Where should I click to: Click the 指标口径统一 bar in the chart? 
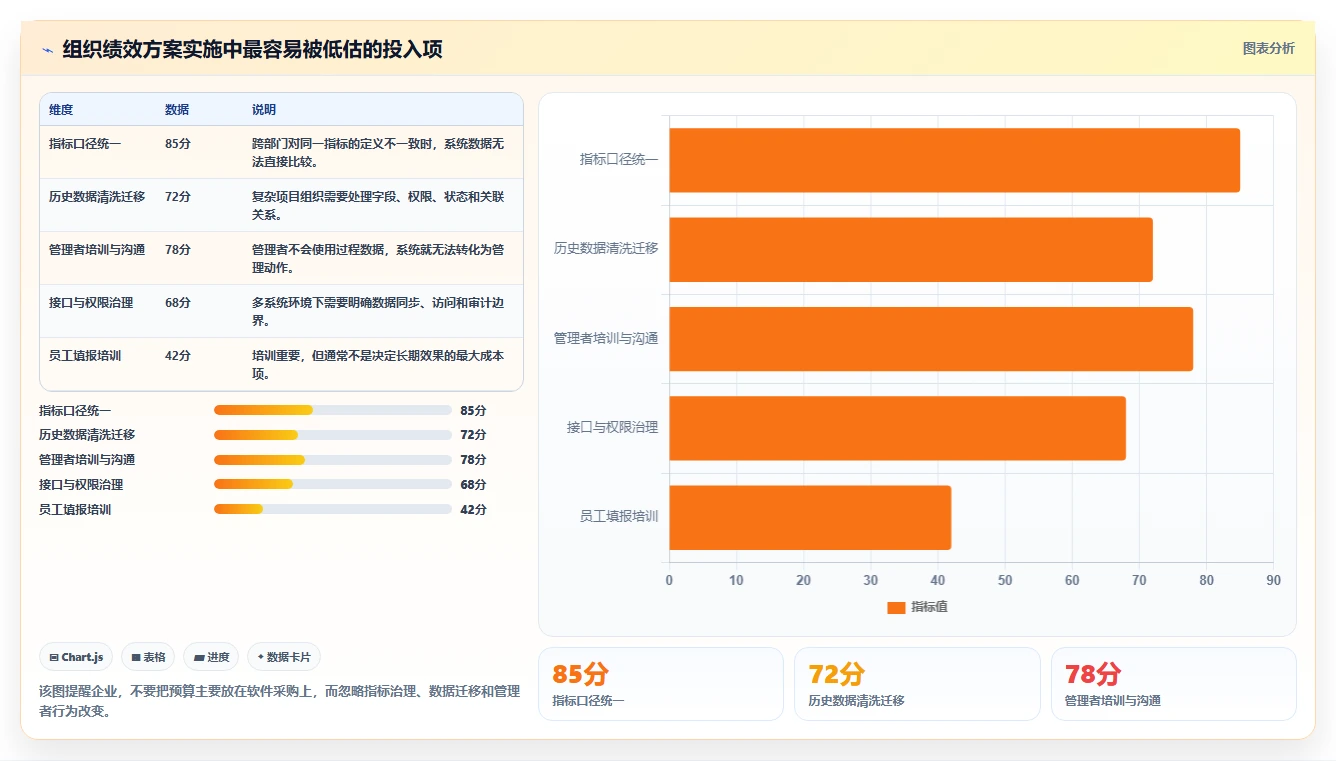coord(954,160)
